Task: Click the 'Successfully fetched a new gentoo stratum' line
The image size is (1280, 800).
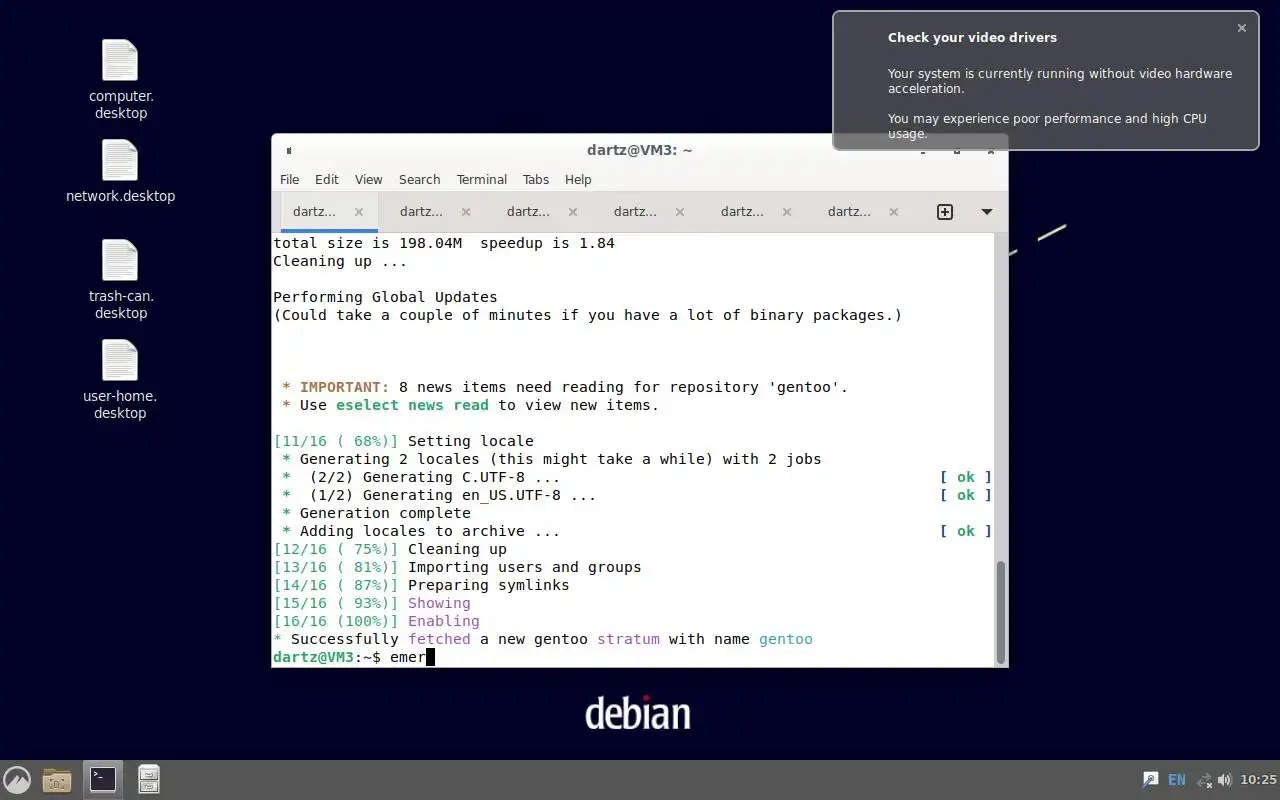Action: tap(543, 639)
